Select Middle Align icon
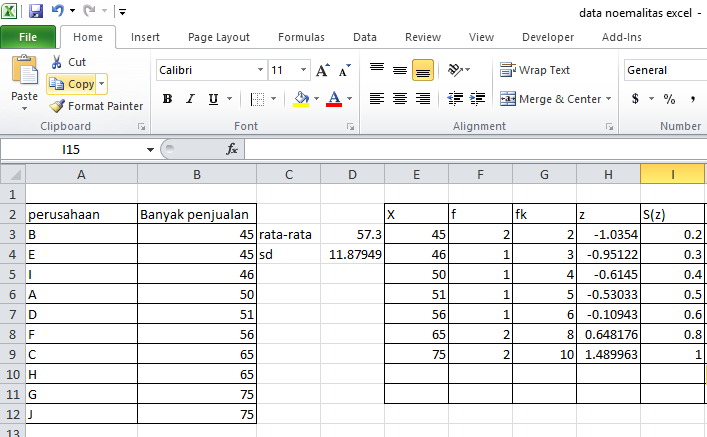 pos(400,70)
